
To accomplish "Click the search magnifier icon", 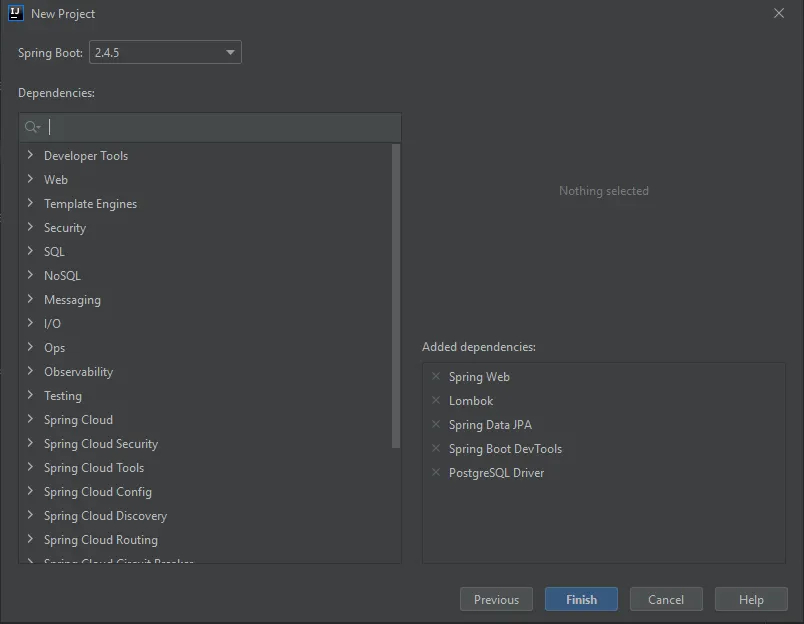I will [x=32, y=127].
